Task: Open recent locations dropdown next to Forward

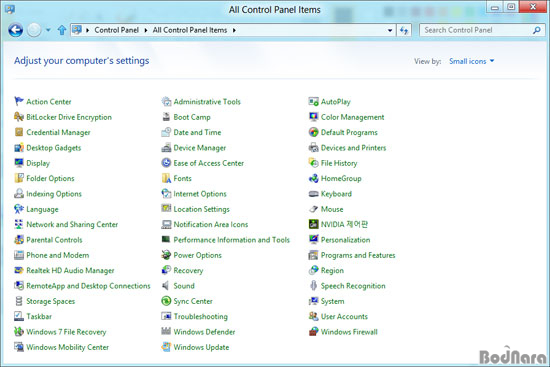Action: coord(48,30)
